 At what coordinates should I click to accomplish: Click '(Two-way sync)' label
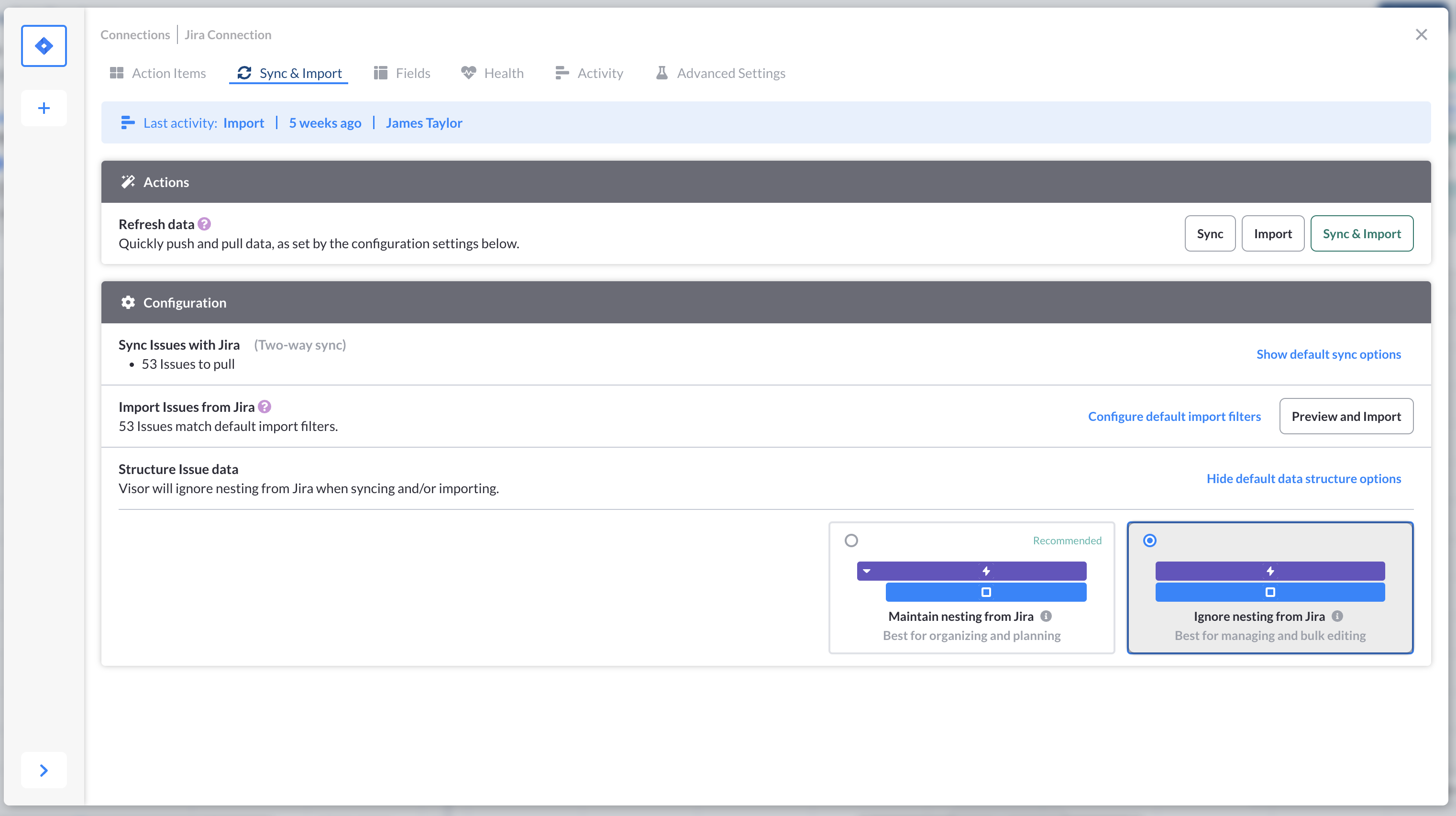(x=299, y=345)
